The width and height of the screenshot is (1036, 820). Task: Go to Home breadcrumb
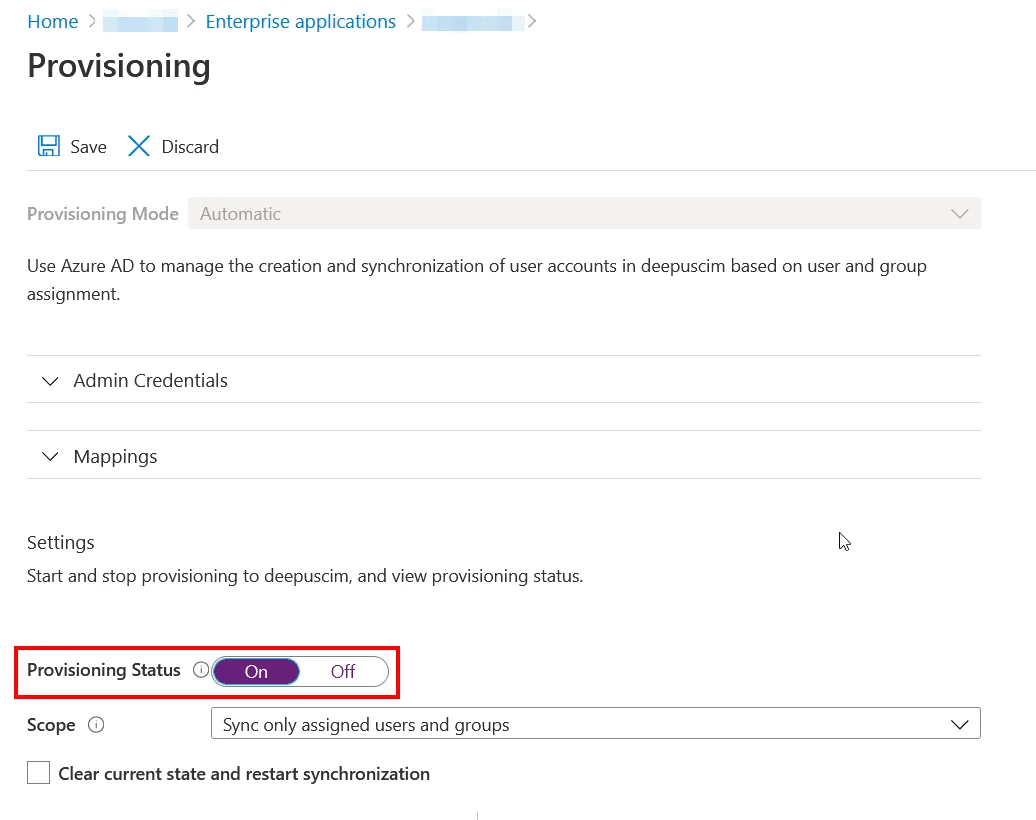52,21
